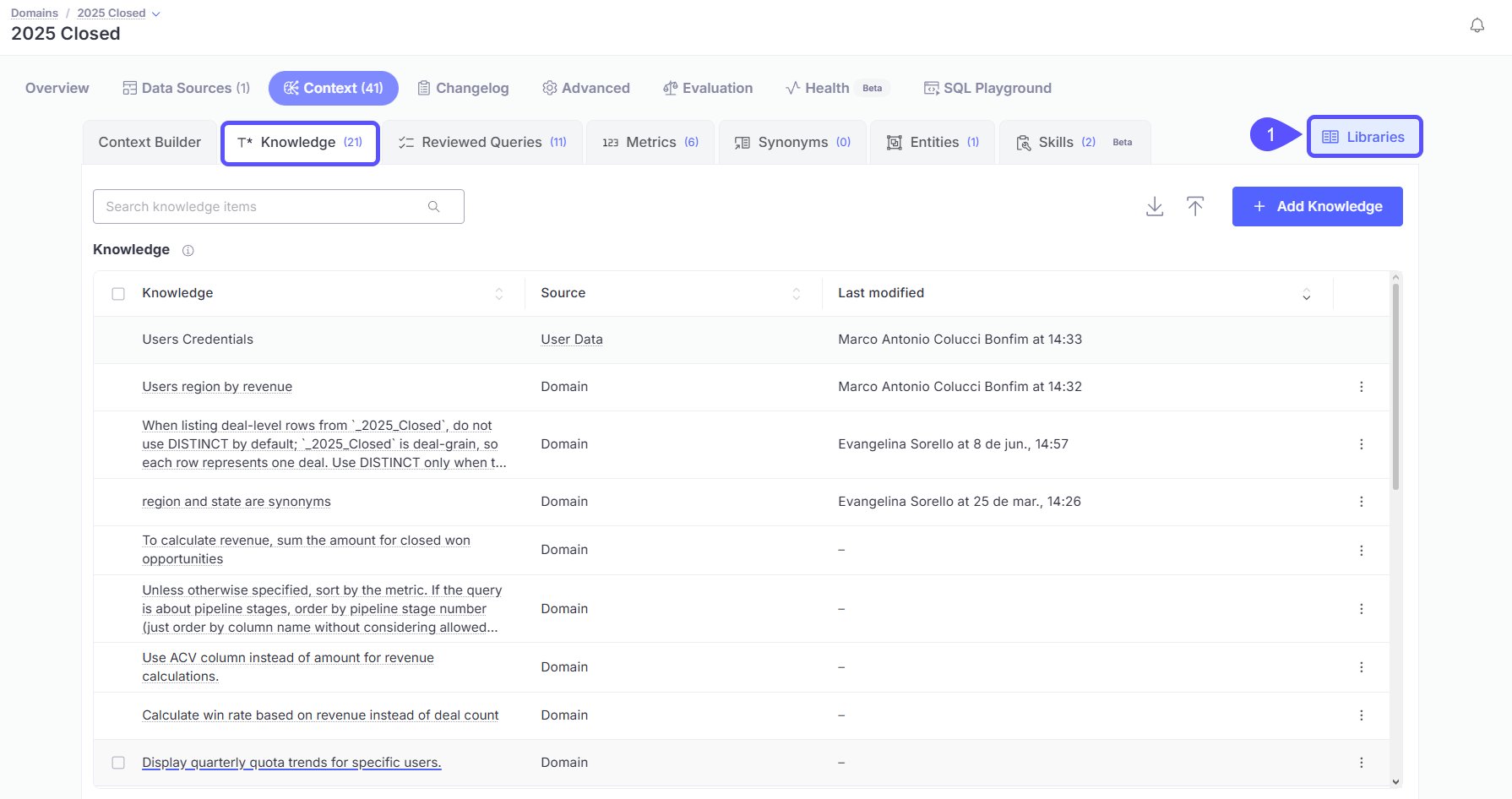This screenshot has height=799, width=1512.
Task: Open the 'User Data' source link
Action: [x=572, y=340]
